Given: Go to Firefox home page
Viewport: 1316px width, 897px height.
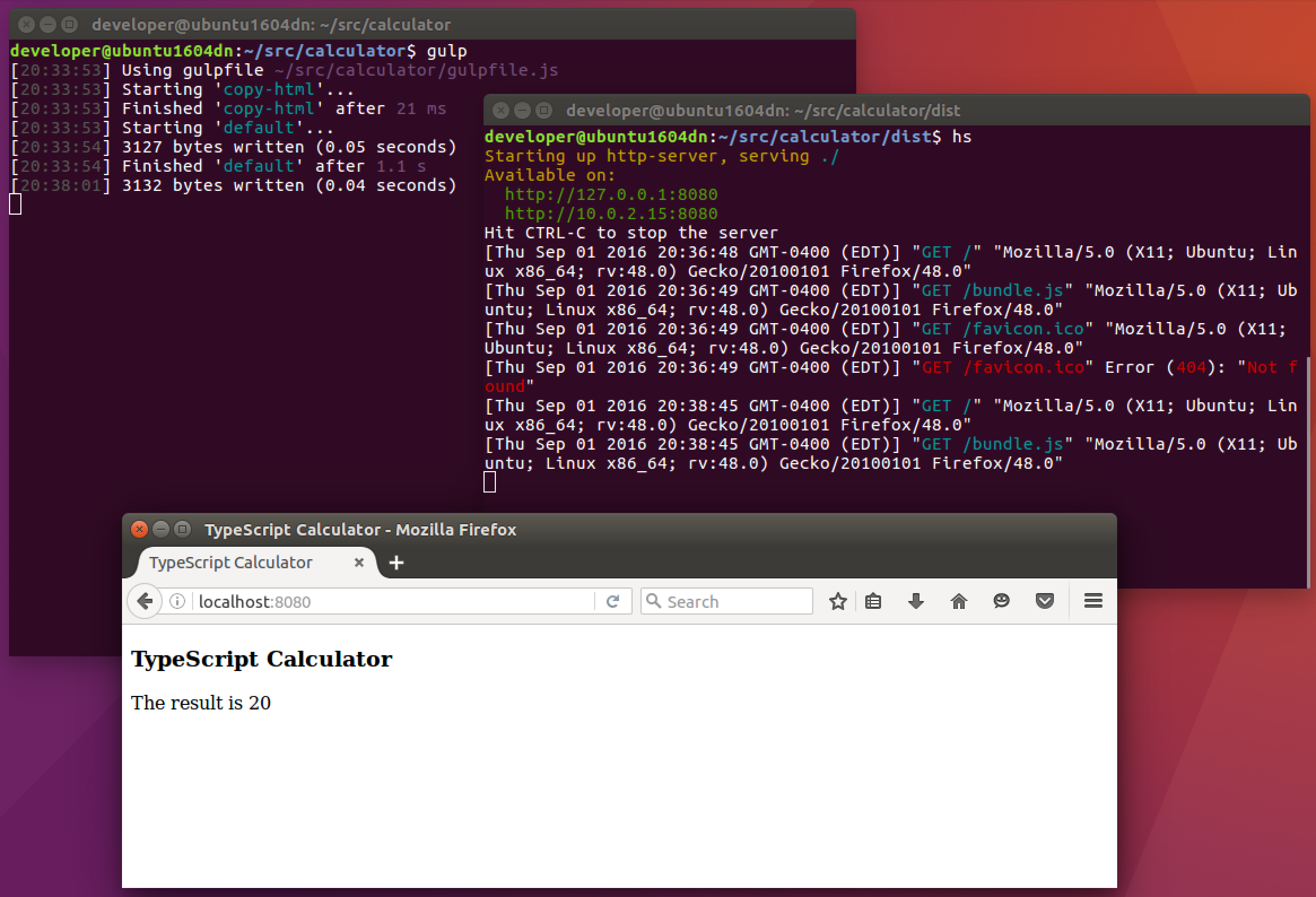Looking at the screenshot, I should coord(958,601).
